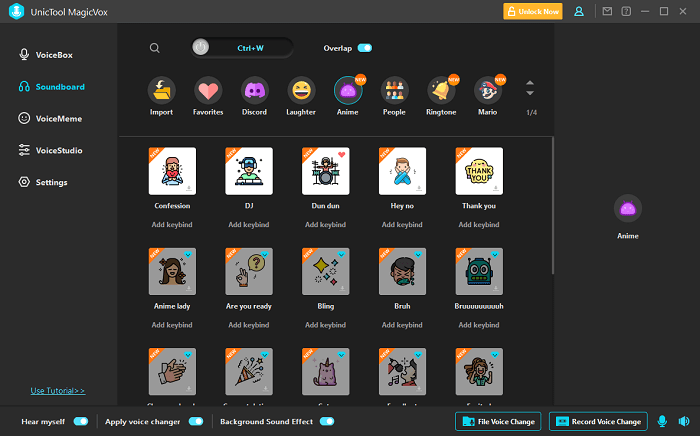Open the VoiceMeme section
This screenshot has width=700, height=436.
point(50,118)
